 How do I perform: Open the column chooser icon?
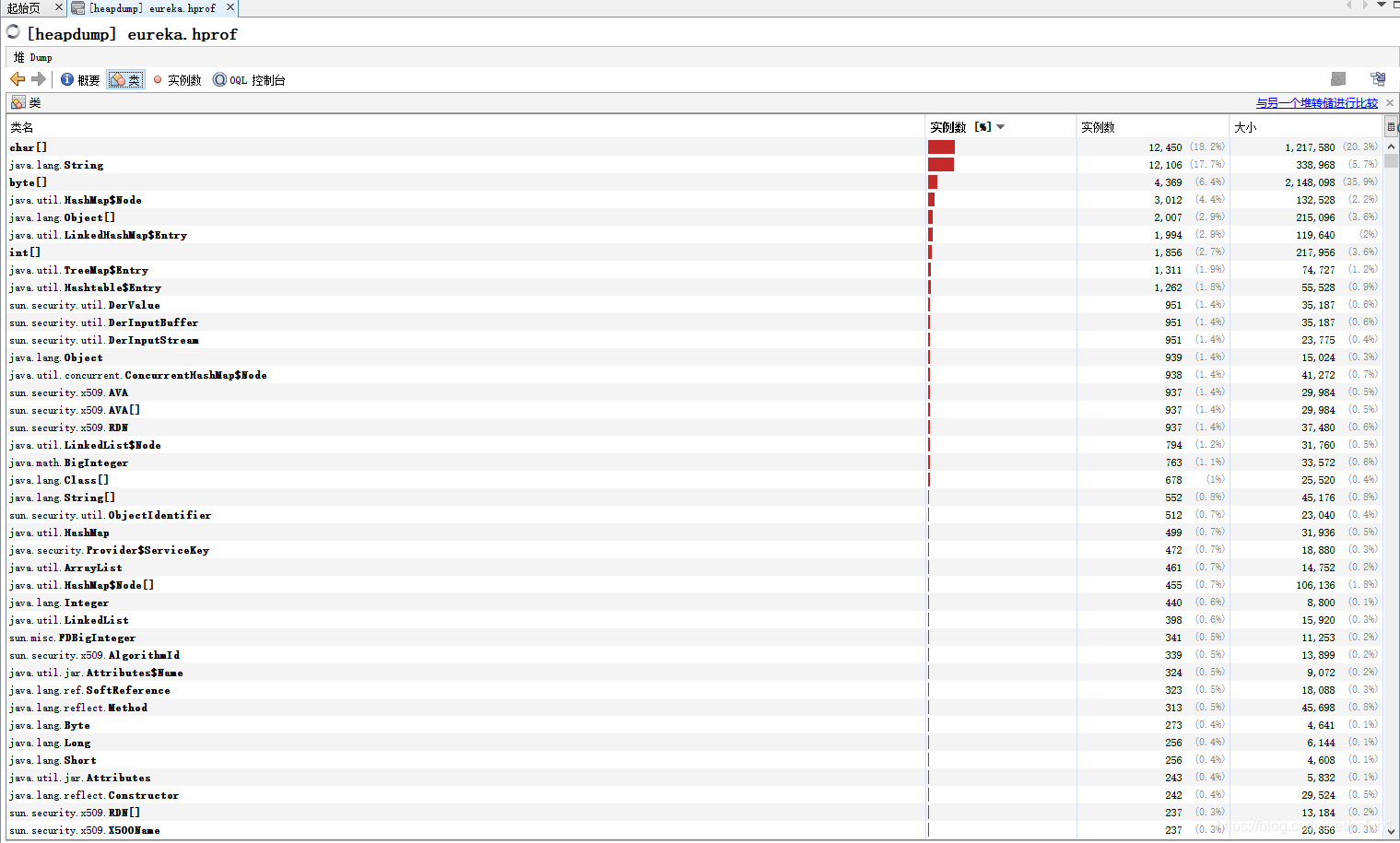tap(1391, 127)
